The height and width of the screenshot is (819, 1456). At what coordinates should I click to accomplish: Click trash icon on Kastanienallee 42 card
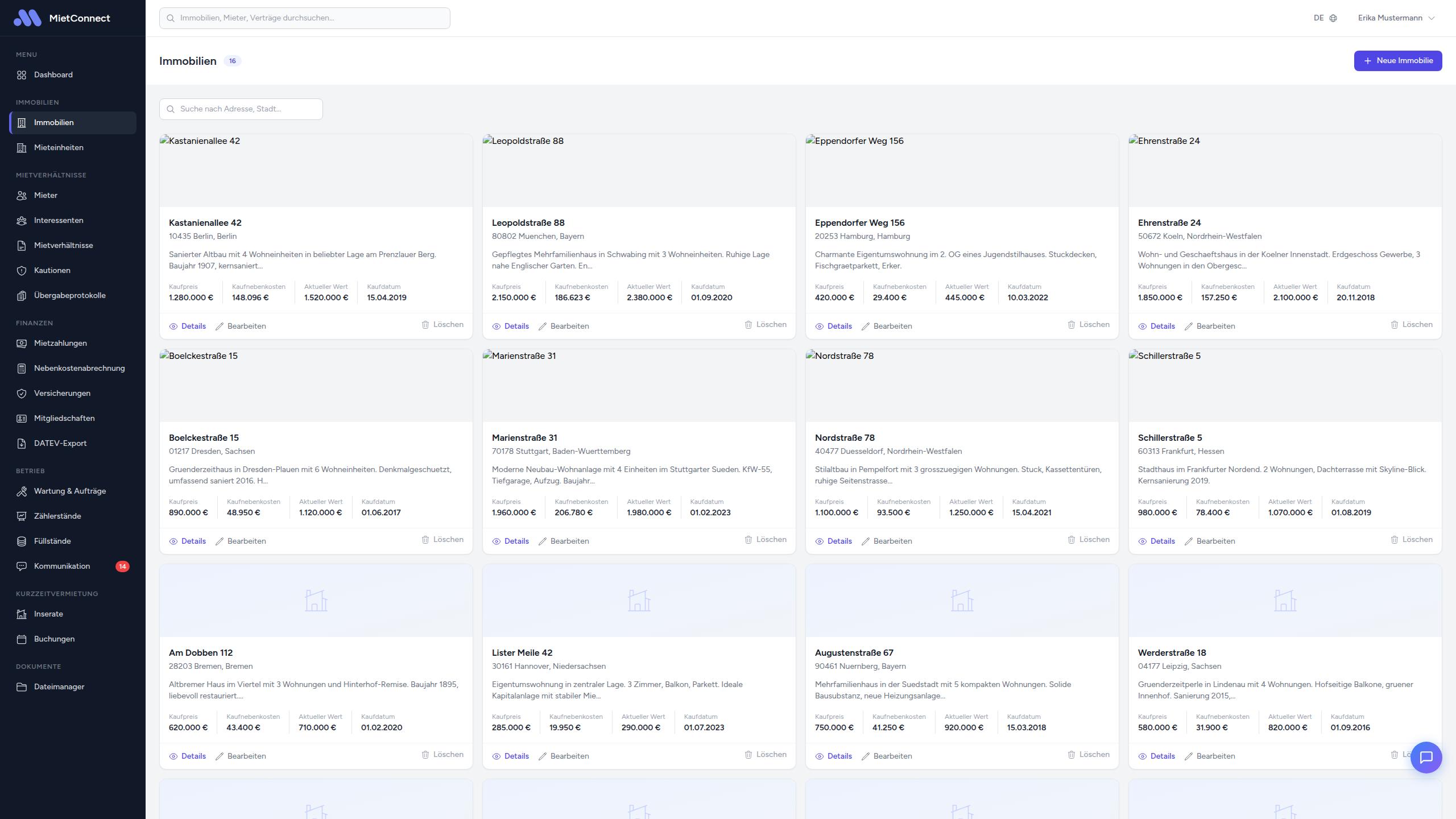click(x=425, y=325)
